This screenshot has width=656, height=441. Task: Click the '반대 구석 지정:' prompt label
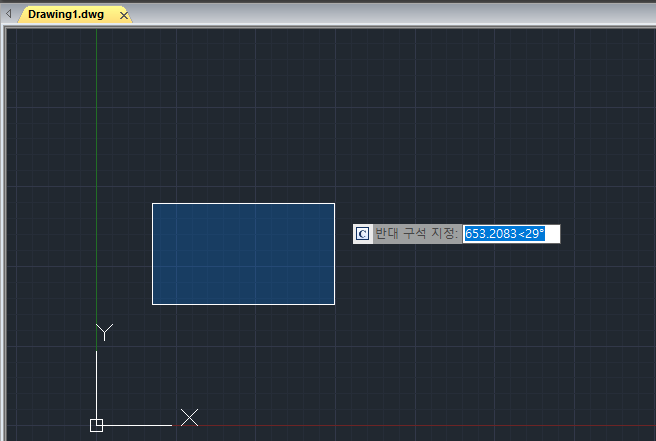point(416,233)
